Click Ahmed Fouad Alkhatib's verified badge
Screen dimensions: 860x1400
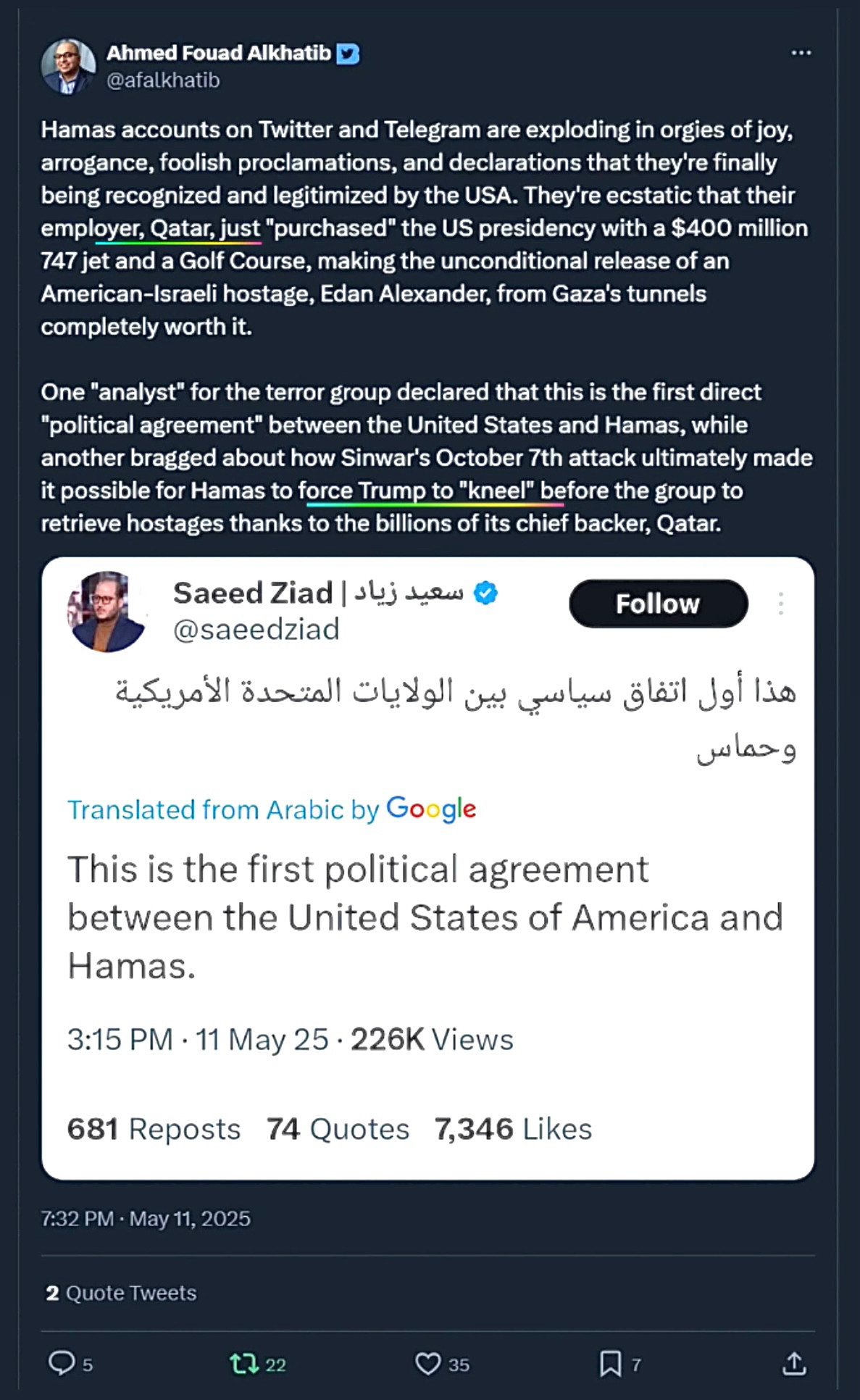[348, 54]
